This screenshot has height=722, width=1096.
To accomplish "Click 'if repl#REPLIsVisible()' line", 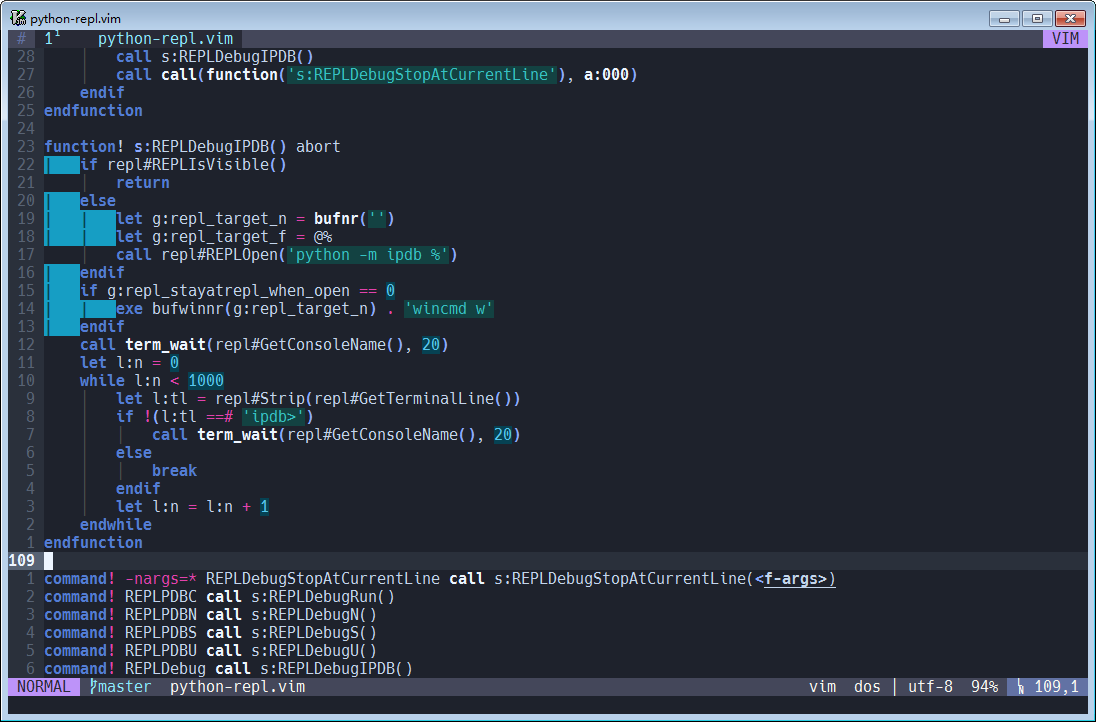I will point(183,164).
